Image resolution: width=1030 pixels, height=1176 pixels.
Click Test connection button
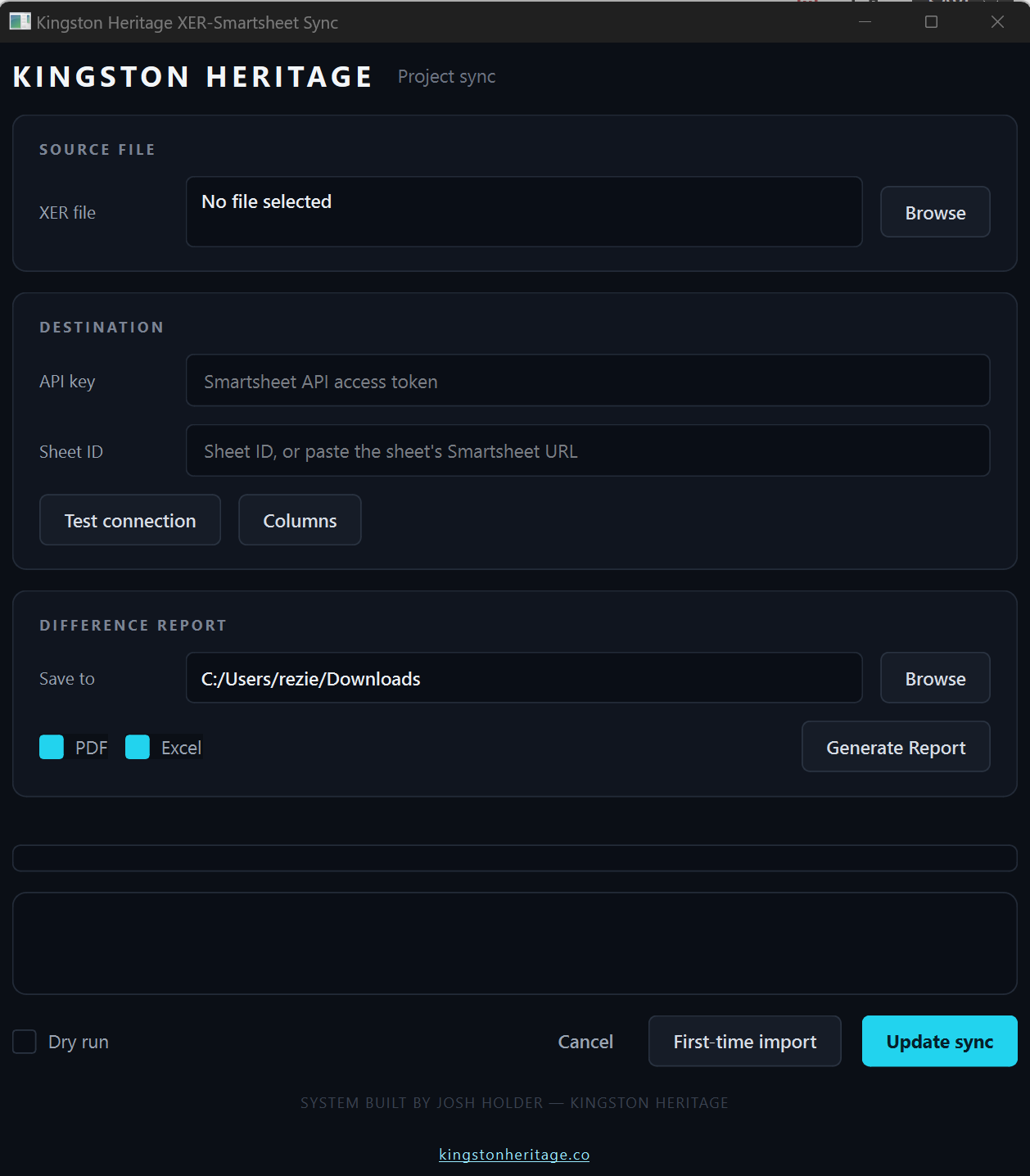[x=130, y=520]
